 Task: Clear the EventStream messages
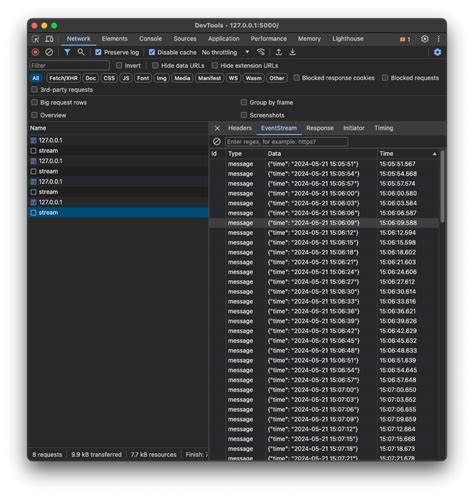(217, 142)
